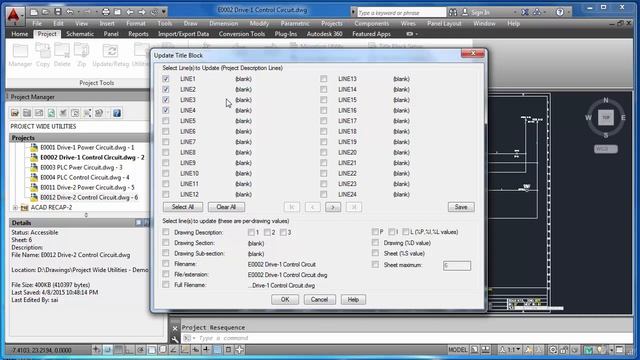The image size is (640, 360).
Task: Open the quick access toolbar customize dropdown
Action: [164, 12]
